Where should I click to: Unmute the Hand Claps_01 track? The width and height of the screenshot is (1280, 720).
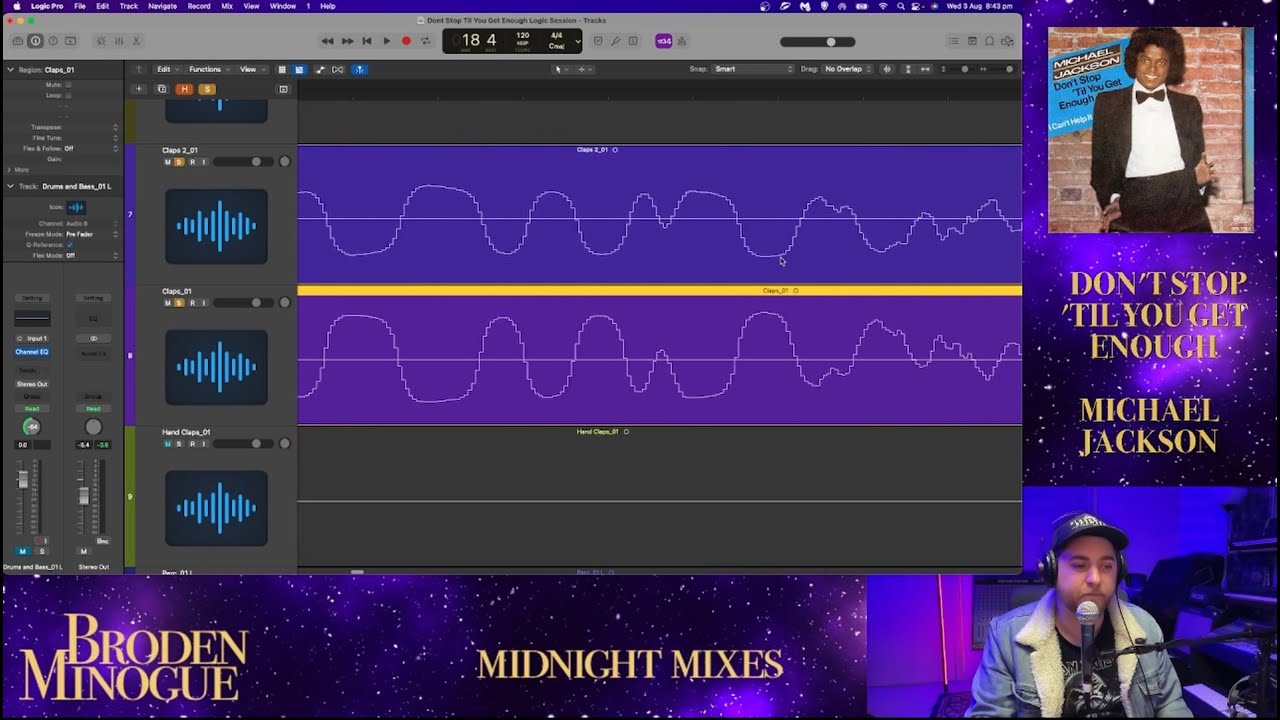167,444
